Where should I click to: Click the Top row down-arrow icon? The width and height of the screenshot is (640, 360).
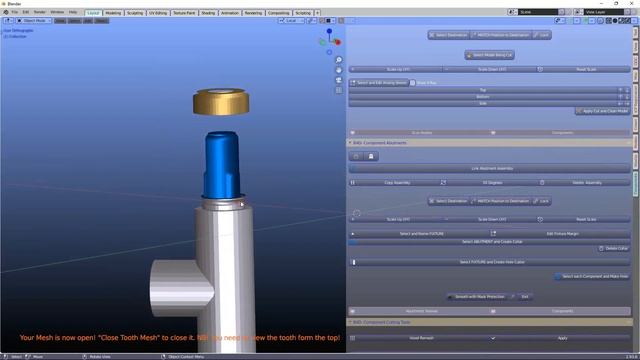pyautogui.click(x=627, y=90)
